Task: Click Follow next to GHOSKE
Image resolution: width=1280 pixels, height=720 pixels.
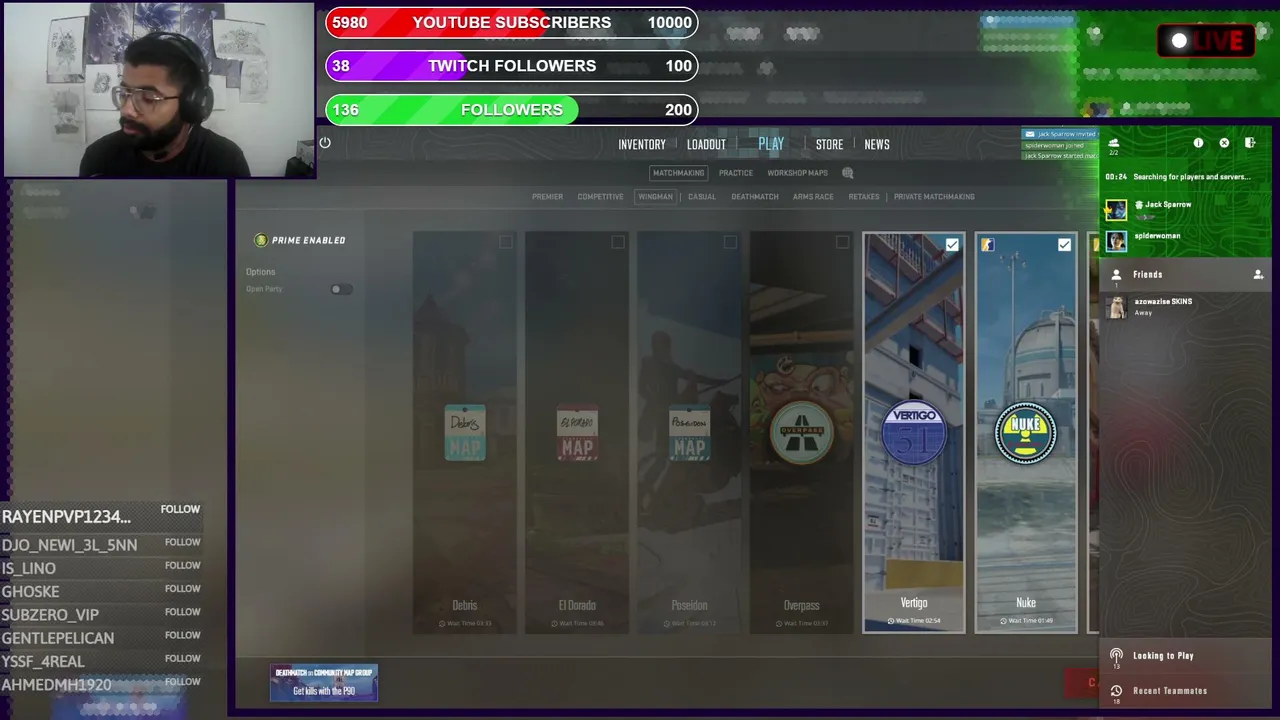Action: (x=183, y=589)
